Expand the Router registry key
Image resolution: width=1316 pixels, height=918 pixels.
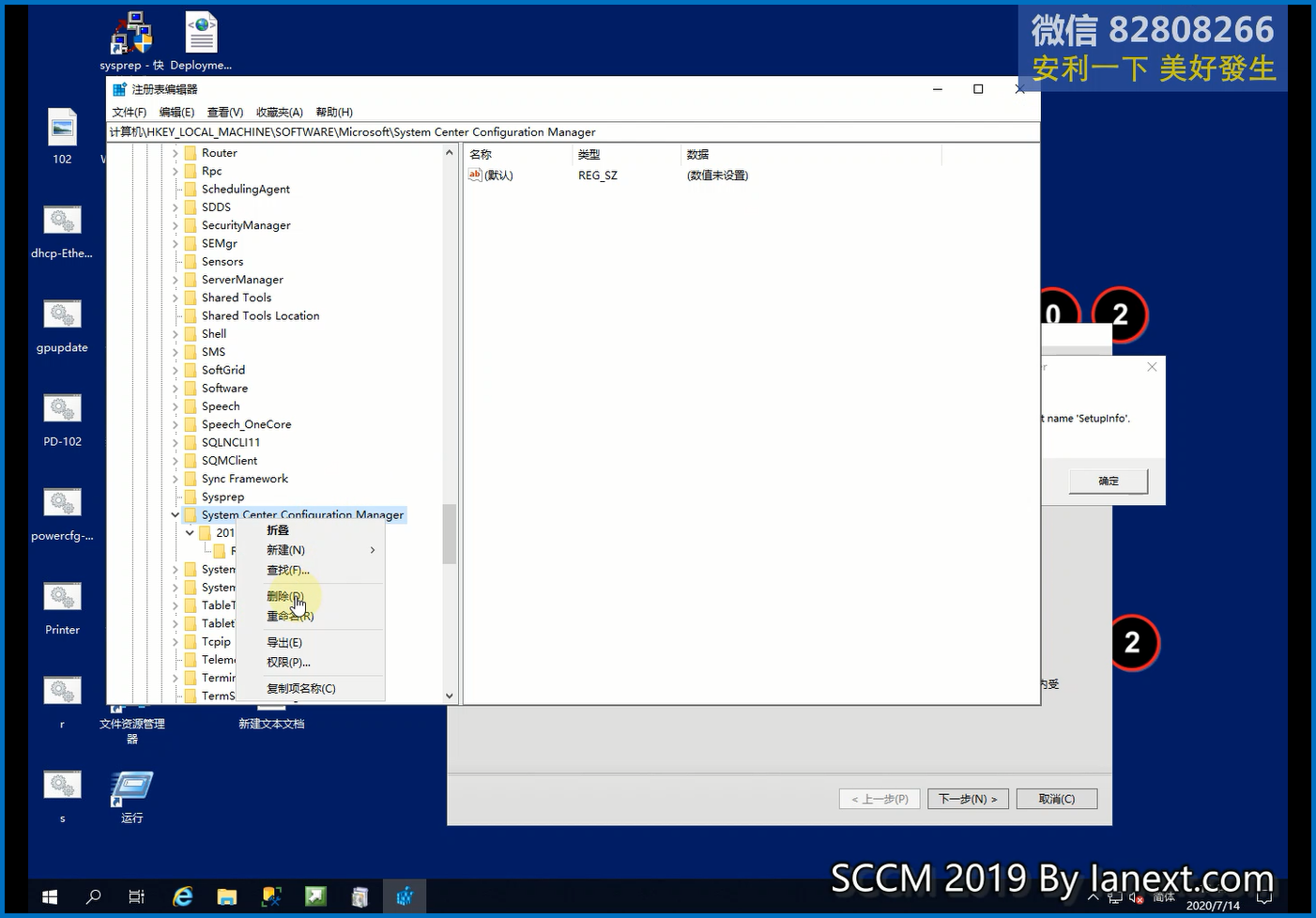click(x=175, y=153)
